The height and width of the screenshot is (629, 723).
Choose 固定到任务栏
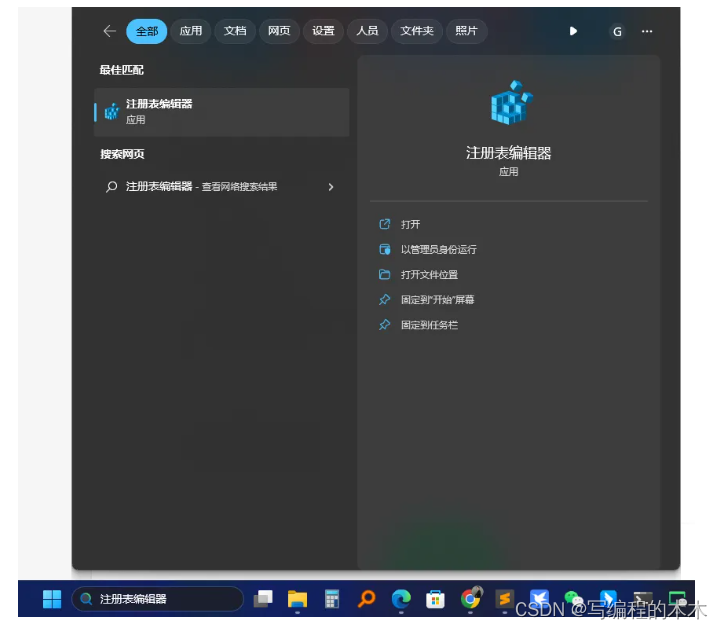429,325
